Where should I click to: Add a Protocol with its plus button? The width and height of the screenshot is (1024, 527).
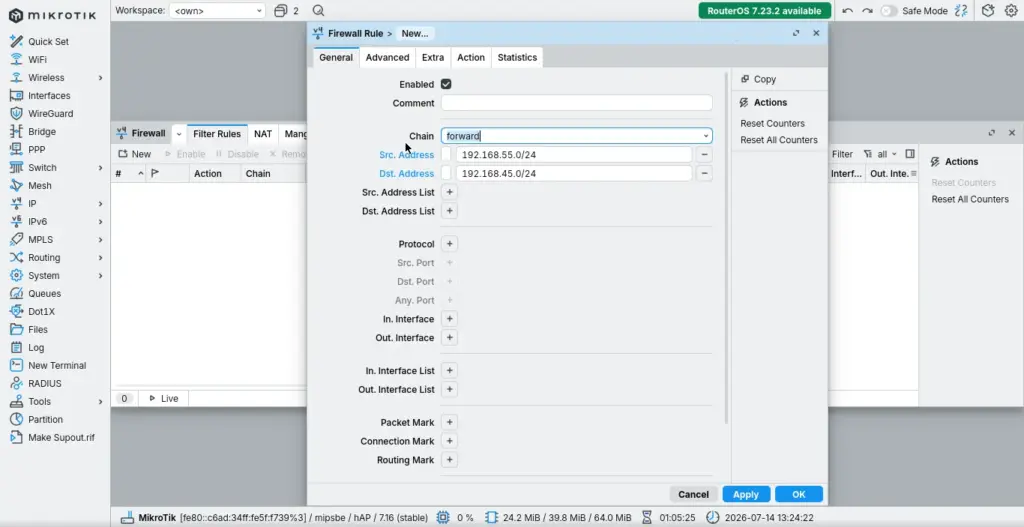pos(449,244)
